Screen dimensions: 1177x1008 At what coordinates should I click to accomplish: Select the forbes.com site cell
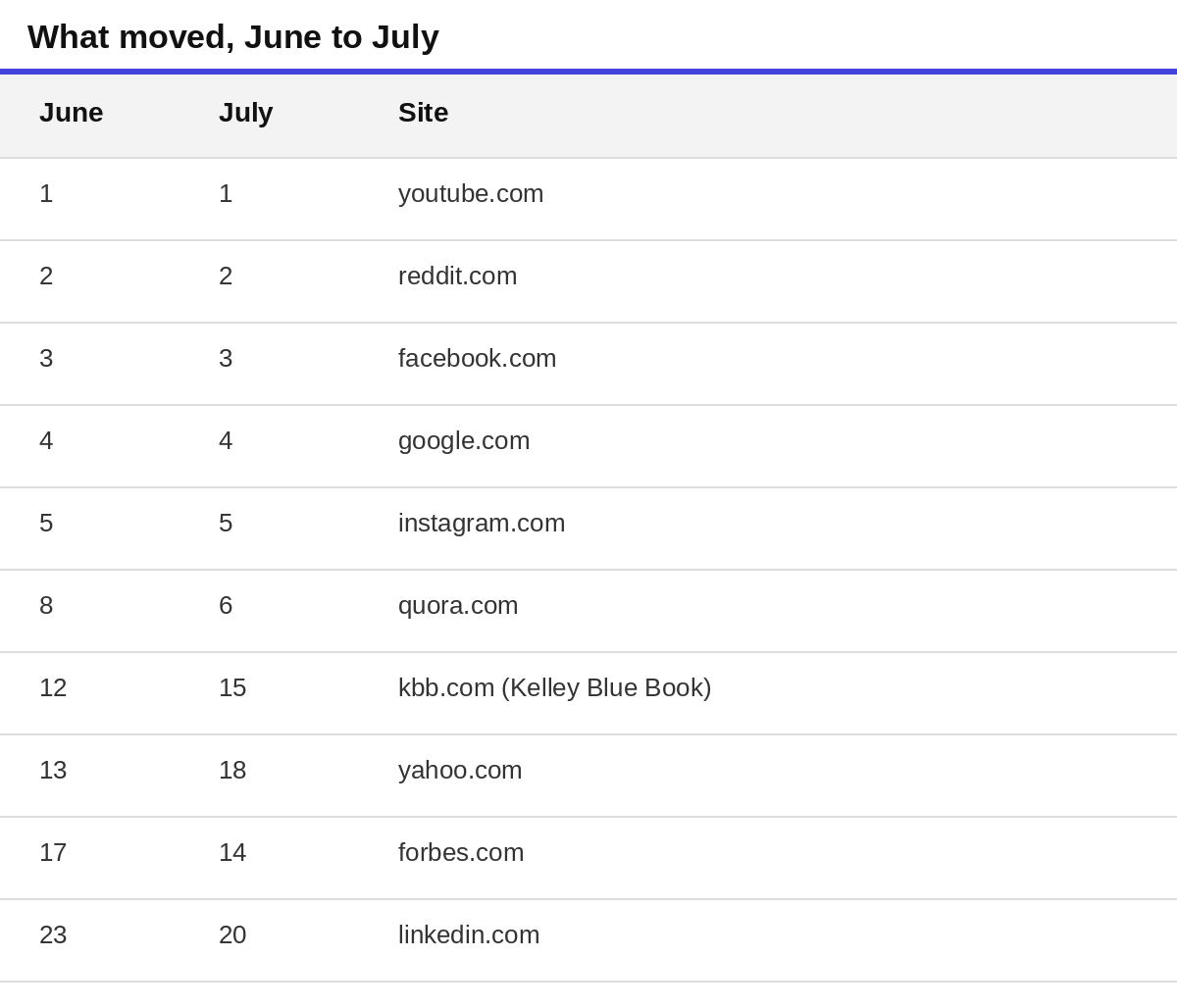coord(461,853)
